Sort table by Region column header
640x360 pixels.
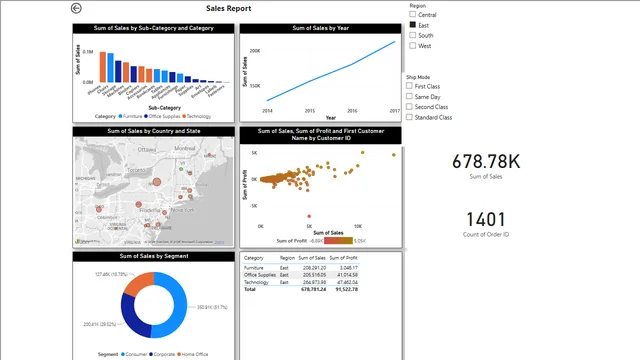point(287,258)
